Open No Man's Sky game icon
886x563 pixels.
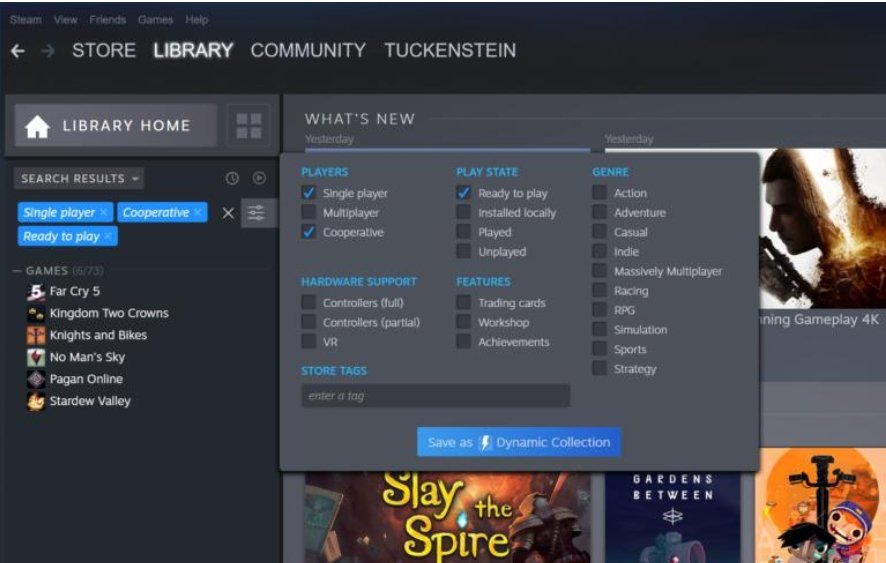[x=36, y=357]
